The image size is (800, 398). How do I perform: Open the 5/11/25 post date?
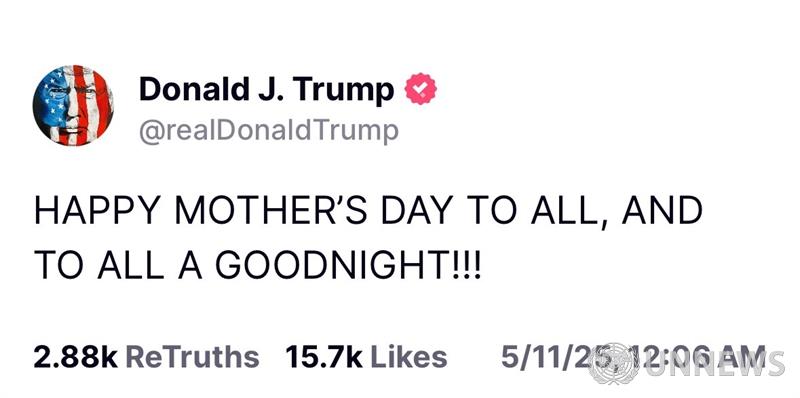pos(554,357)
